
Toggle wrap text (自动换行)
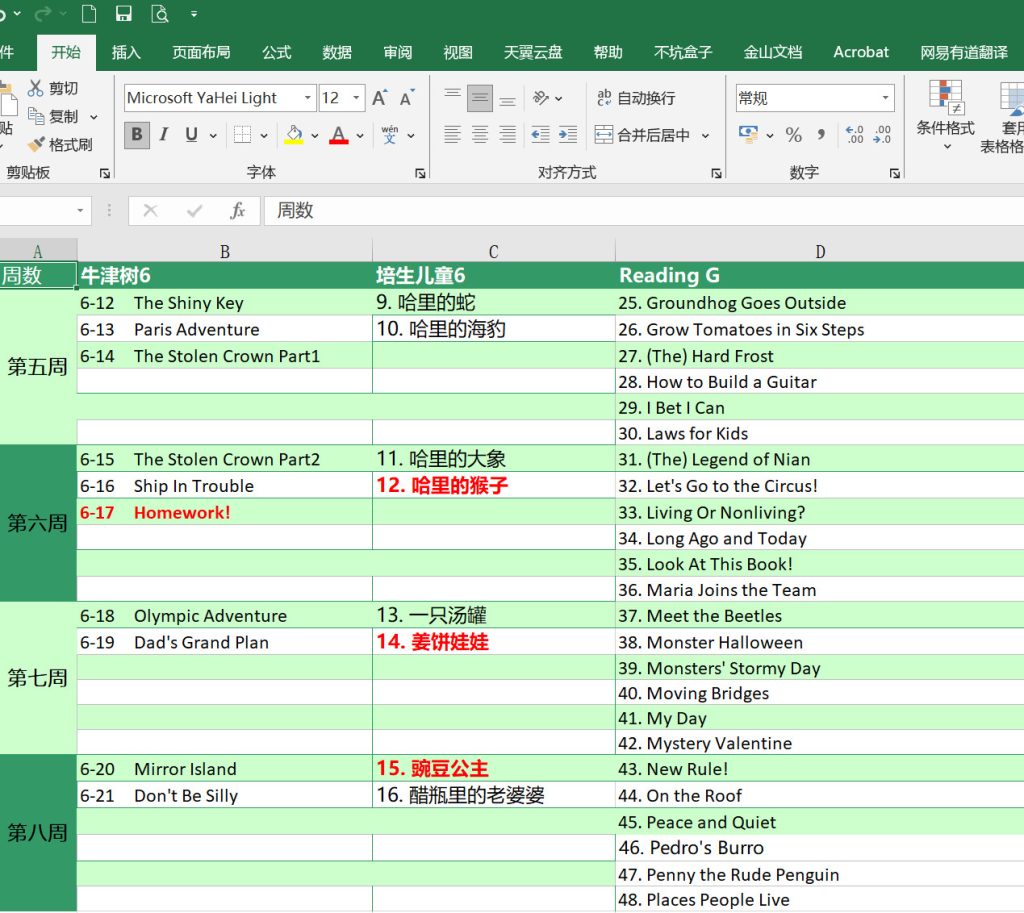coord(636,98)
